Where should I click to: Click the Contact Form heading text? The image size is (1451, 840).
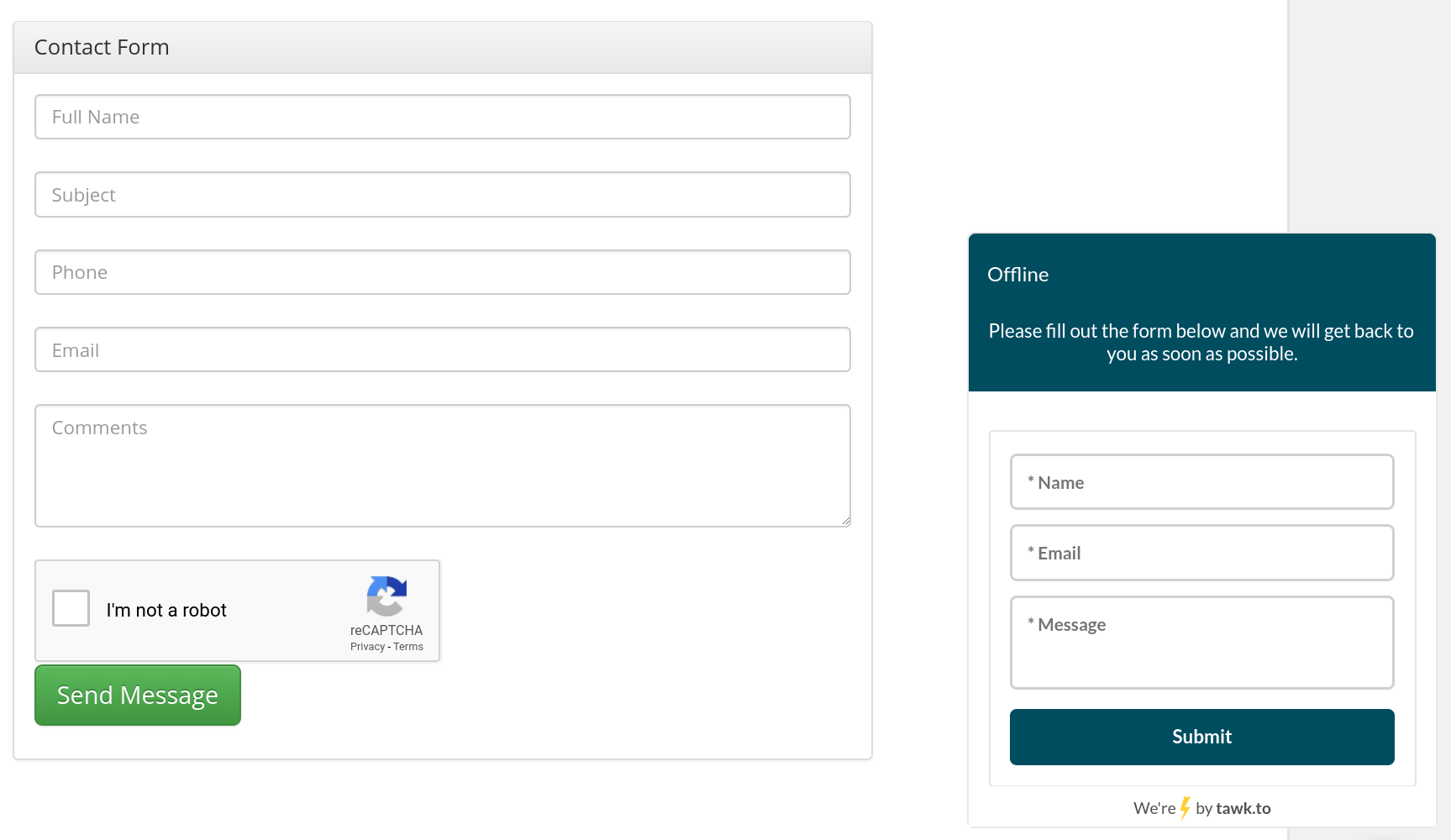(x=102, y=47)
